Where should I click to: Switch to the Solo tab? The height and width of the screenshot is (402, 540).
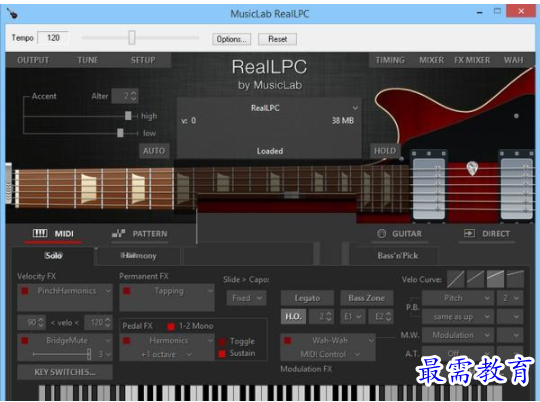(x=53, y=256)
